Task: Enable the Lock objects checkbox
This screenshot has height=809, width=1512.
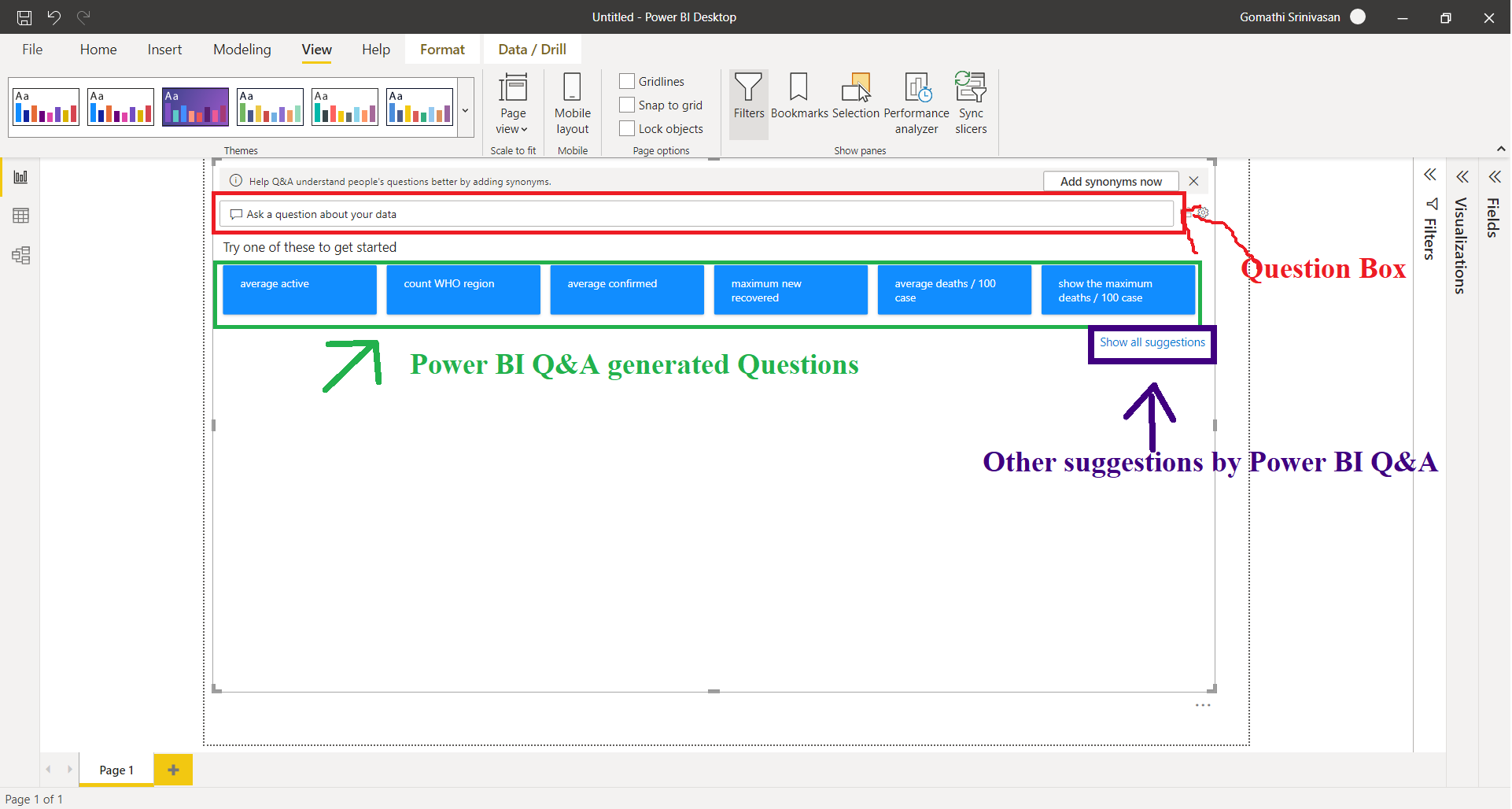Action: (x=627, y=128)
